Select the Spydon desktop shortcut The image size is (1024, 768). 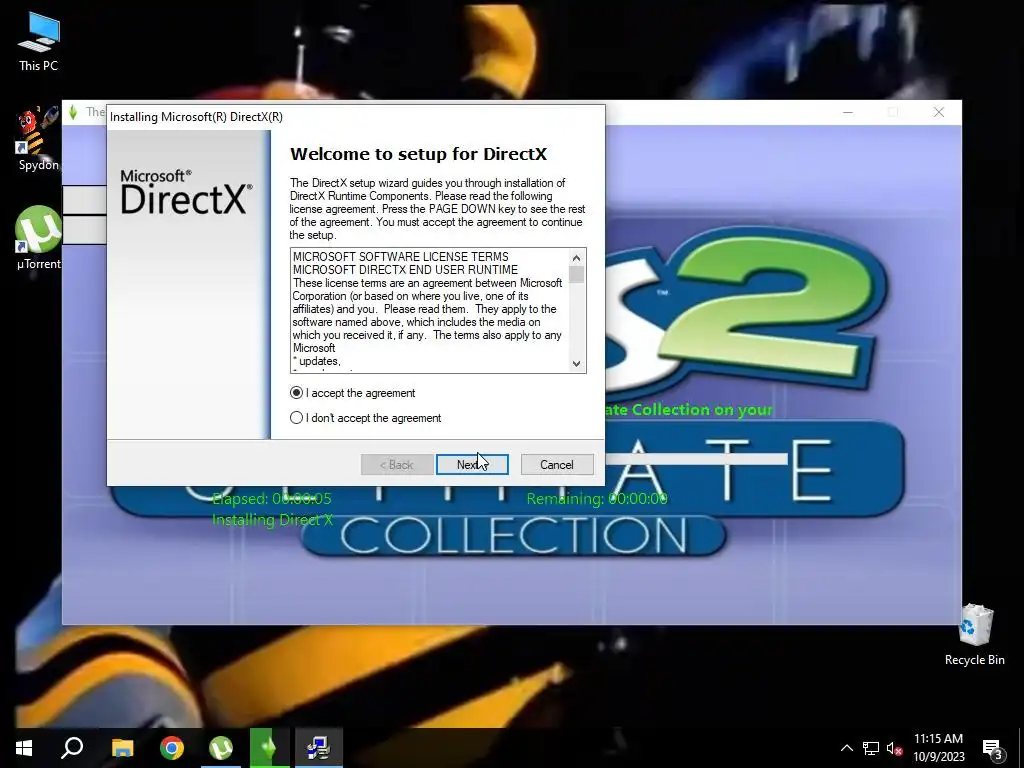[x=37, y=140]
